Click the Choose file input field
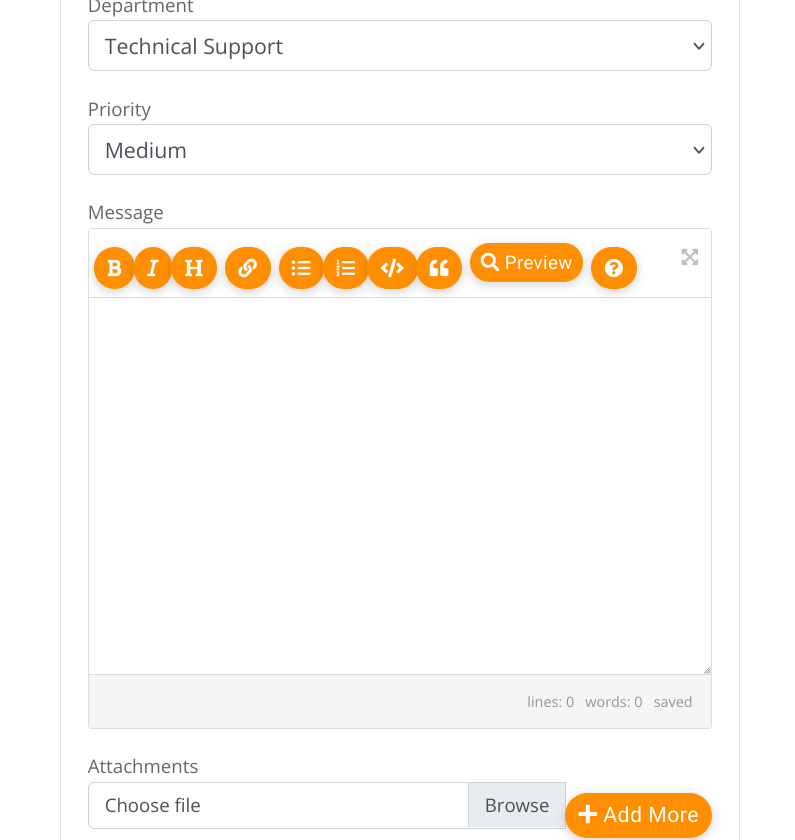This screenshot has height=840, width=795. click(278, 805)
